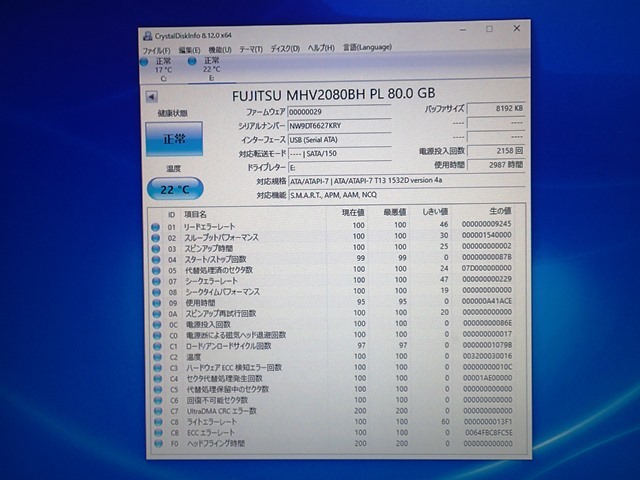Open the ファイル(F) menu
This screenshot has height=480, width=640.
pyautogui.click(x=156, y=51)
